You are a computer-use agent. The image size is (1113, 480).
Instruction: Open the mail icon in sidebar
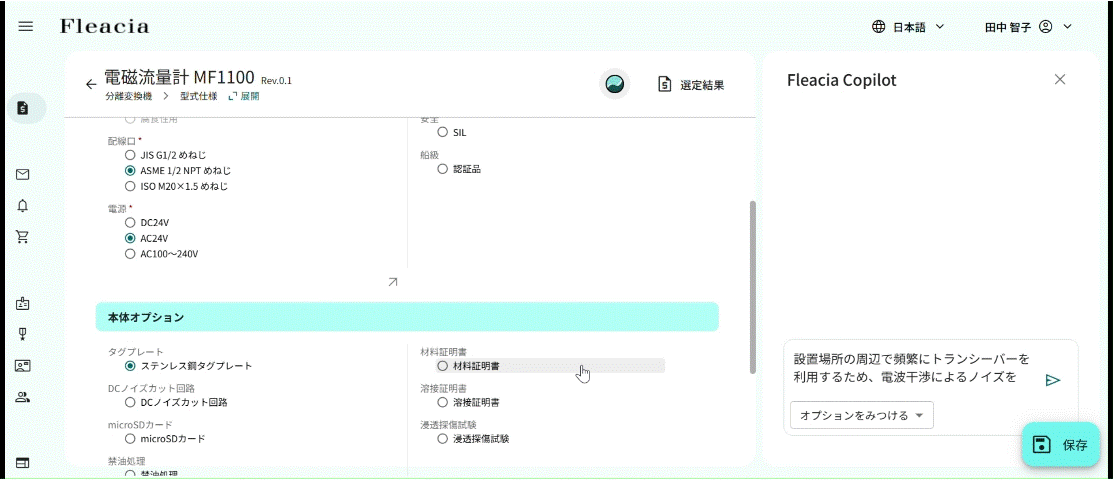click(x=23, y=174)
